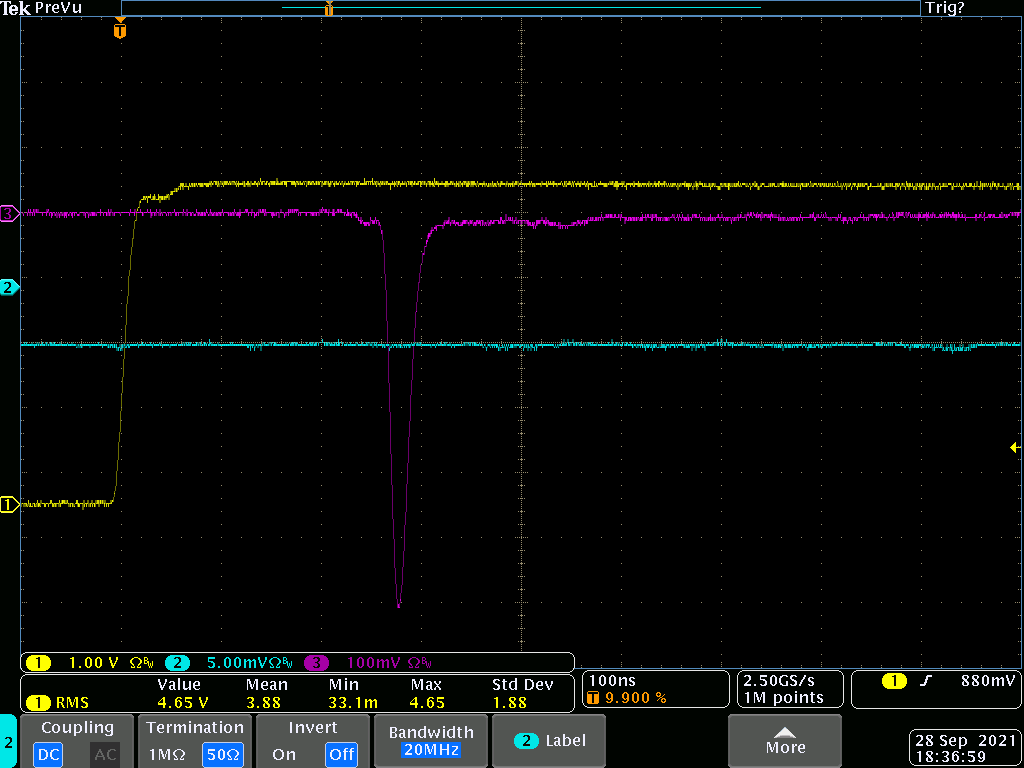
Task: Click the yellow trigger level arrow
Action: pyautogui.click(x=1014, y=447)
